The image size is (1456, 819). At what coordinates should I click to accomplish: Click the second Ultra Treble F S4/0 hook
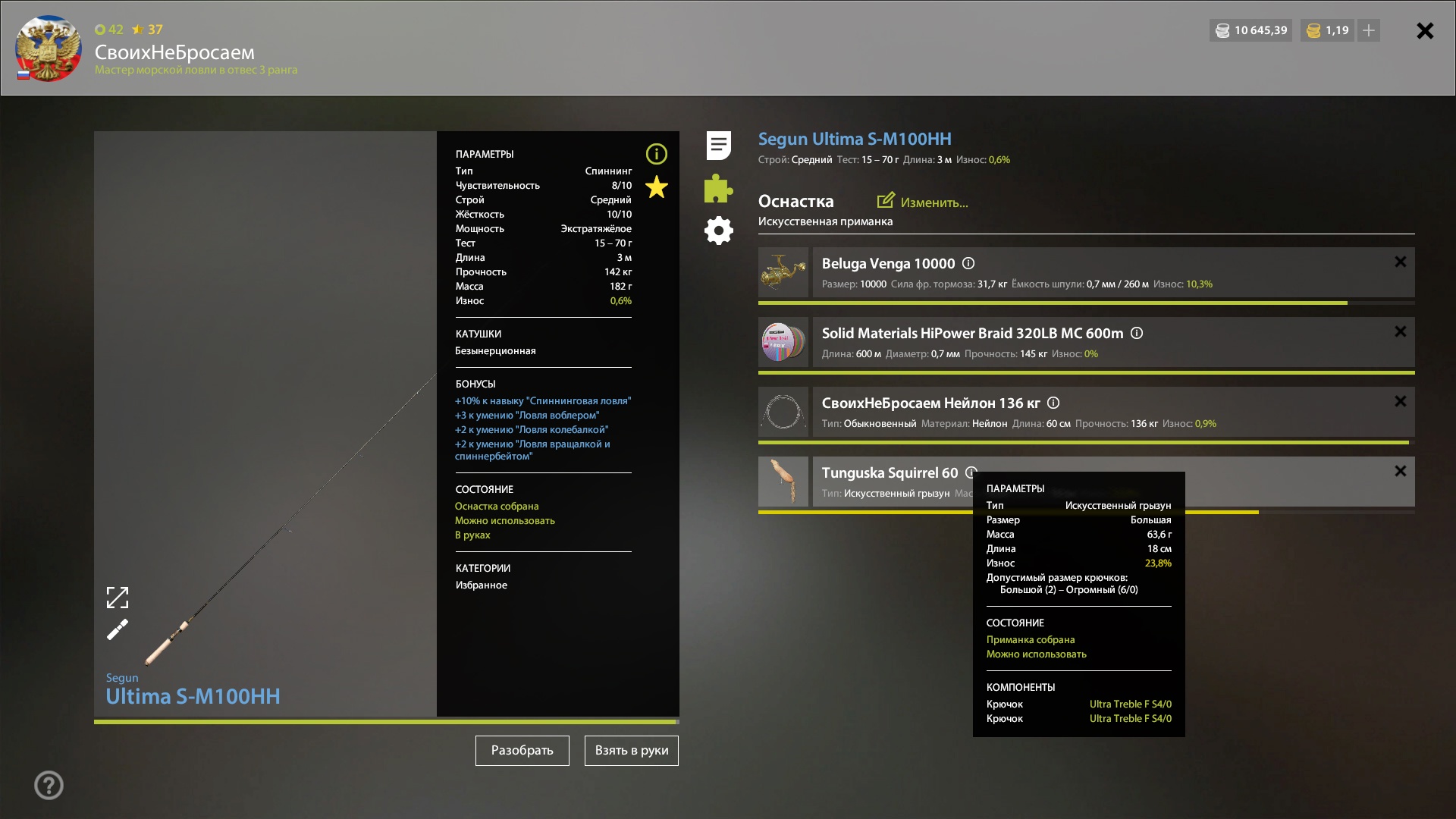pos(1130,718)
